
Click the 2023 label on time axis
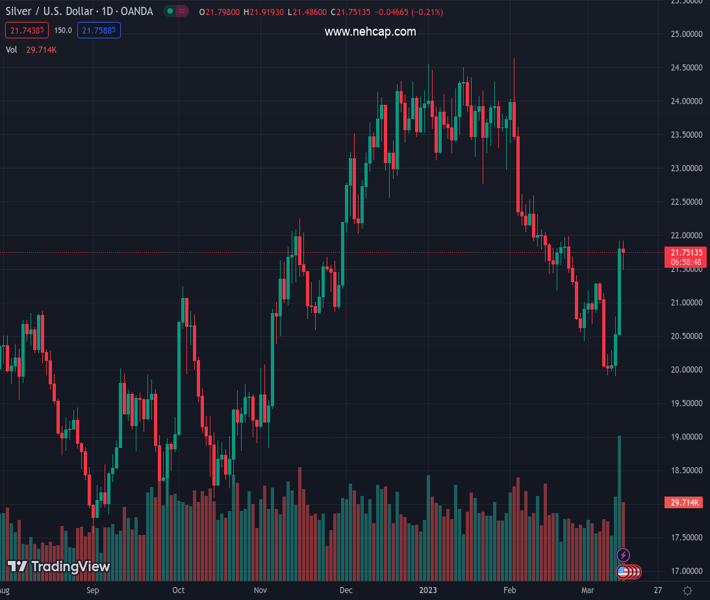[429, 591]
